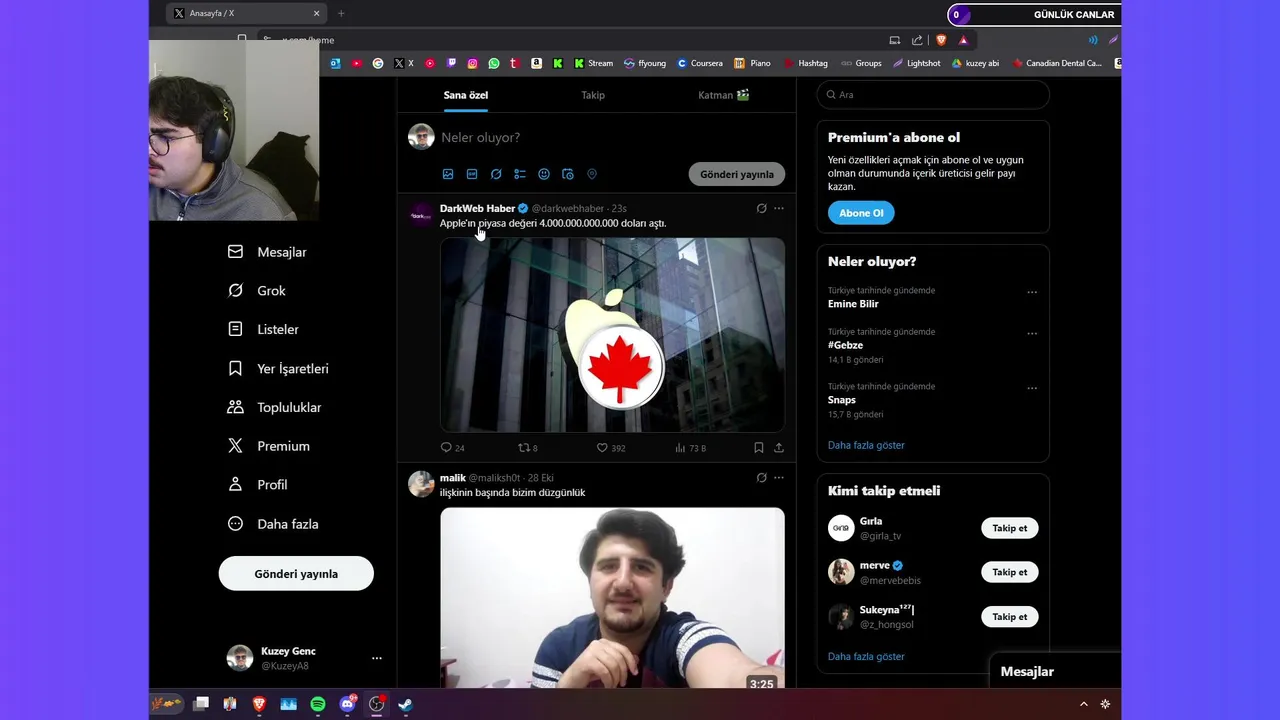This screenshot has height=720, width=1280.
Task: Open Mesajlar drawer at bottom right
Action: pos(1054,672)
